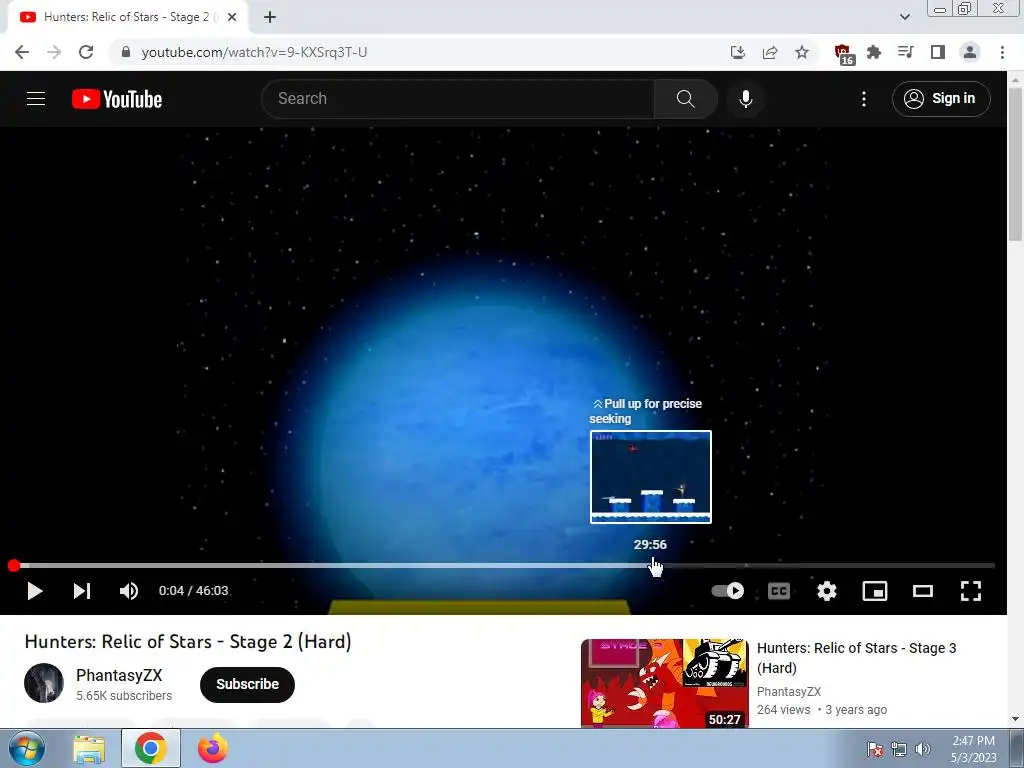Viewport: 1024px width, 768px height.
Task: Go to the YouTube home logo
Action: (117, 99)
